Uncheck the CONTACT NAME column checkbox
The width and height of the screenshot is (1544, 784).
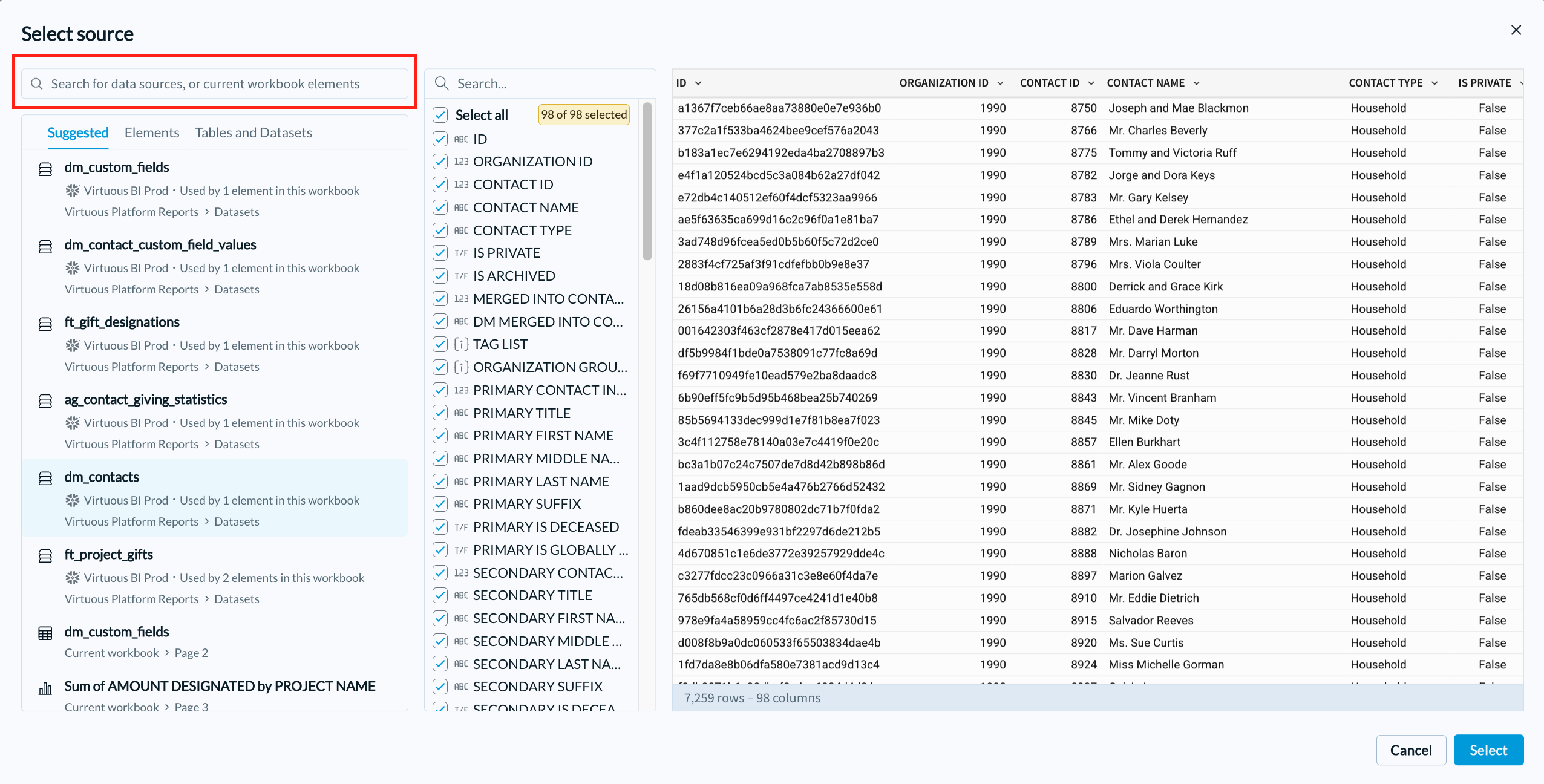coord(440,207)
